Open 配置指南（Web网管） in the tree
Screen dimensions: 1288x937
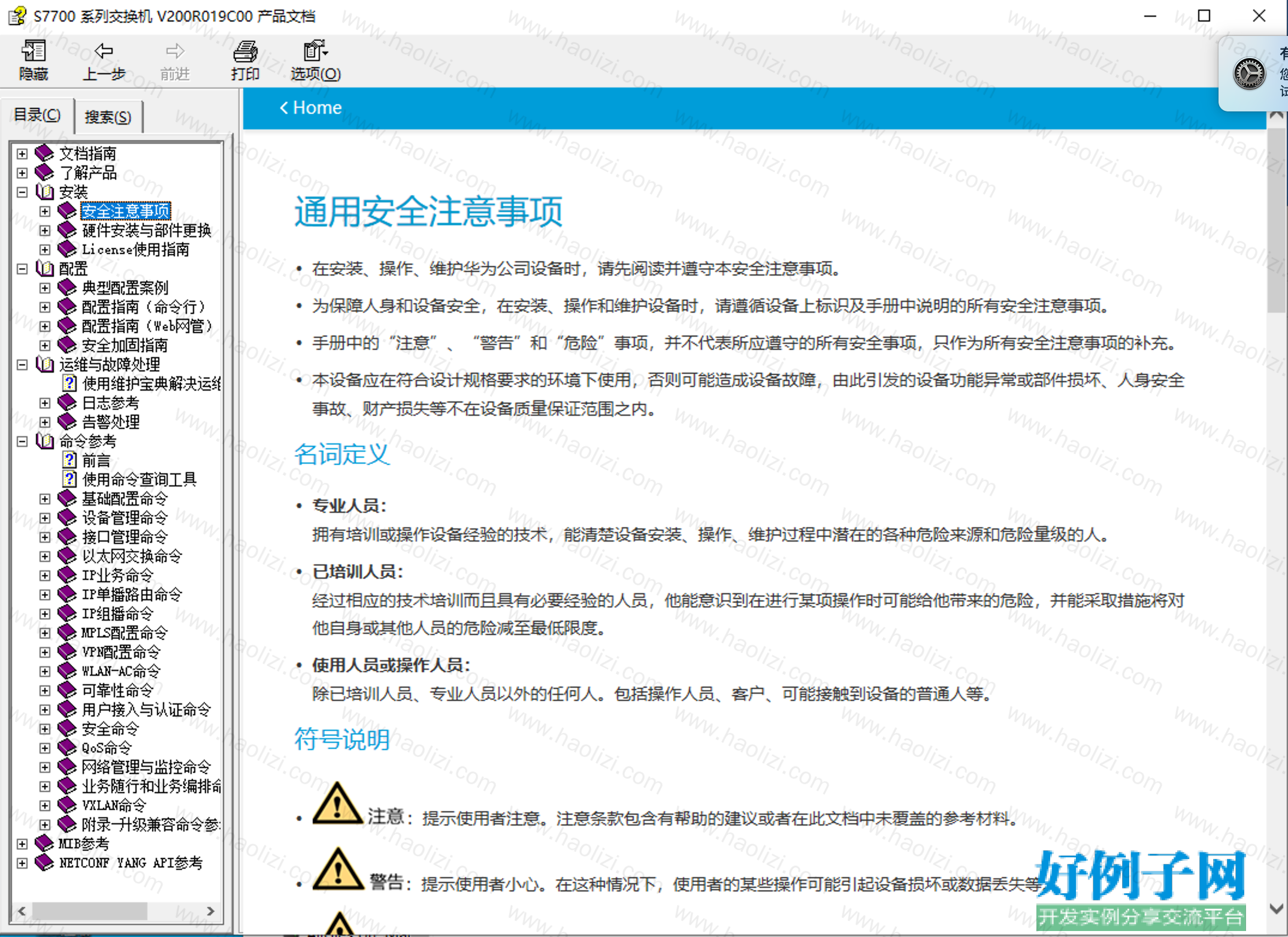[x=147, y=326]
